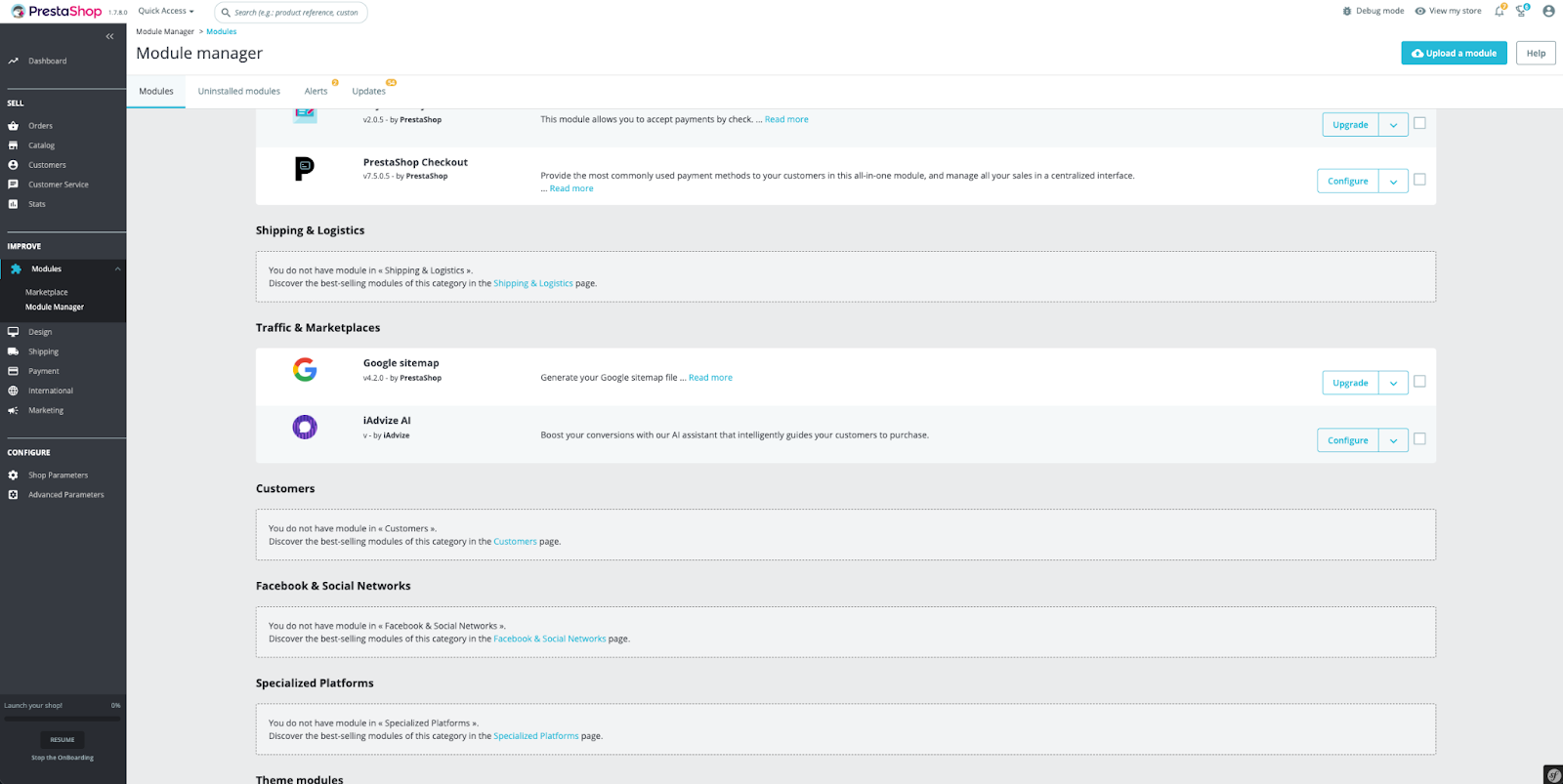Open the merchant expertise trophy icon
Image resolution: width=1563 pixels, height=784 pixels.
(1521, 12)
